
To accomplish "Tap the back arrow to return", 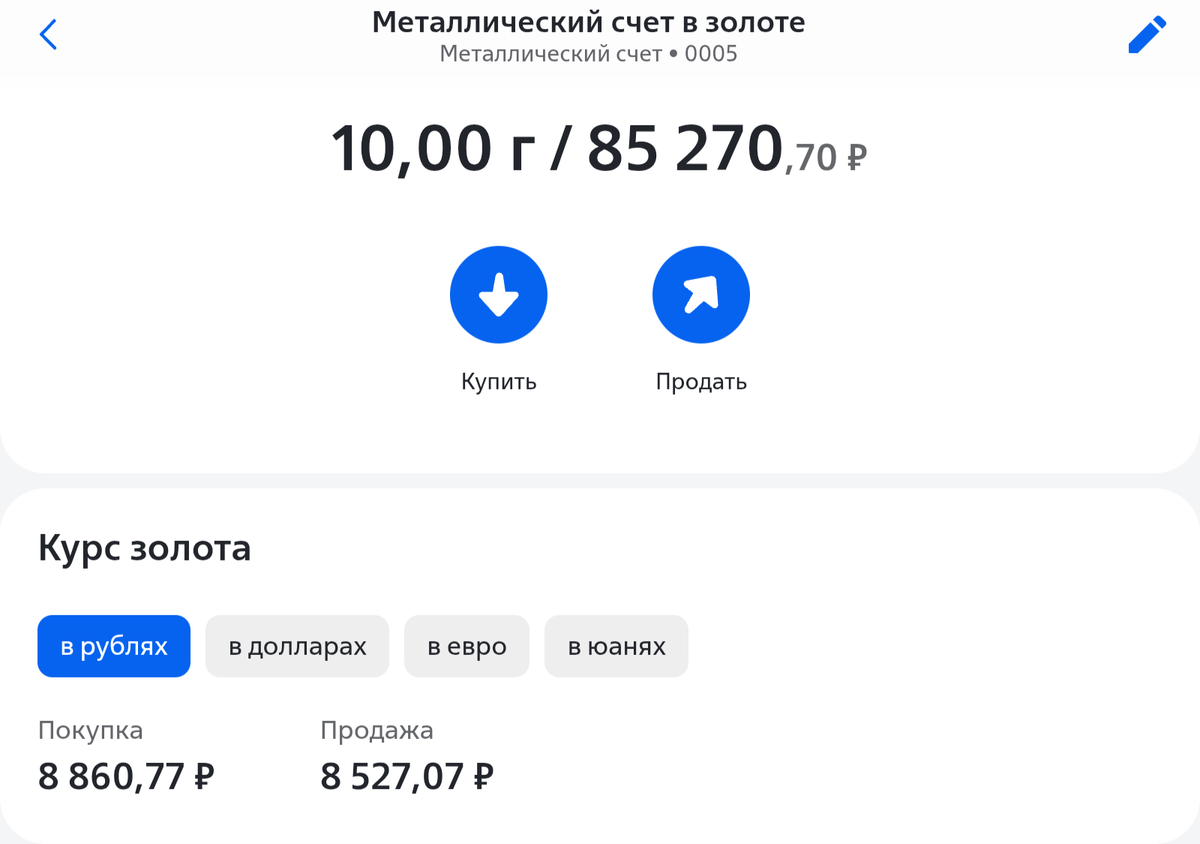I will [x=47, y=33].
